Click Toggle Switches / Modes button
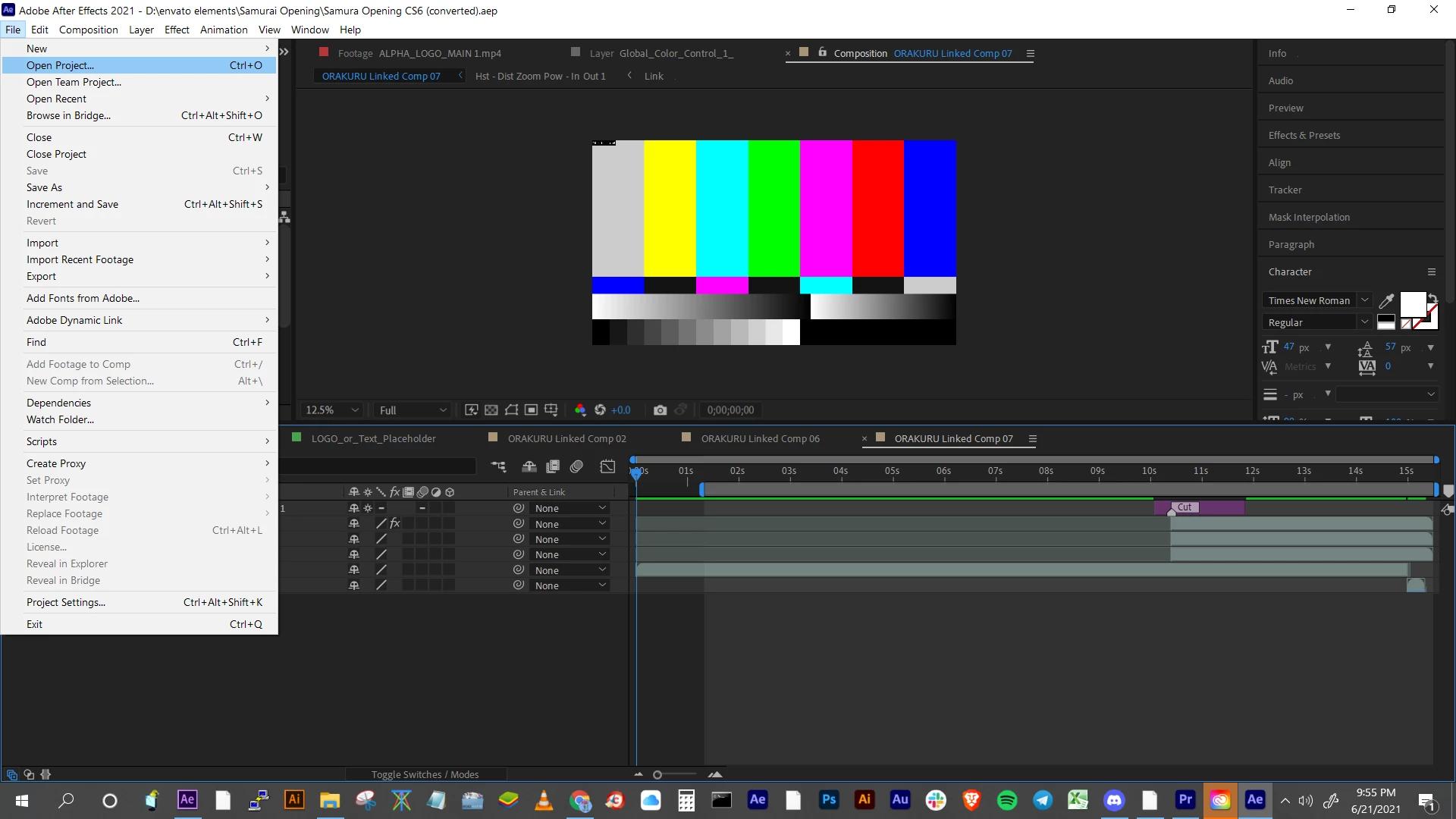Screen dimensions: 1456x819 (x=425, y=774)
